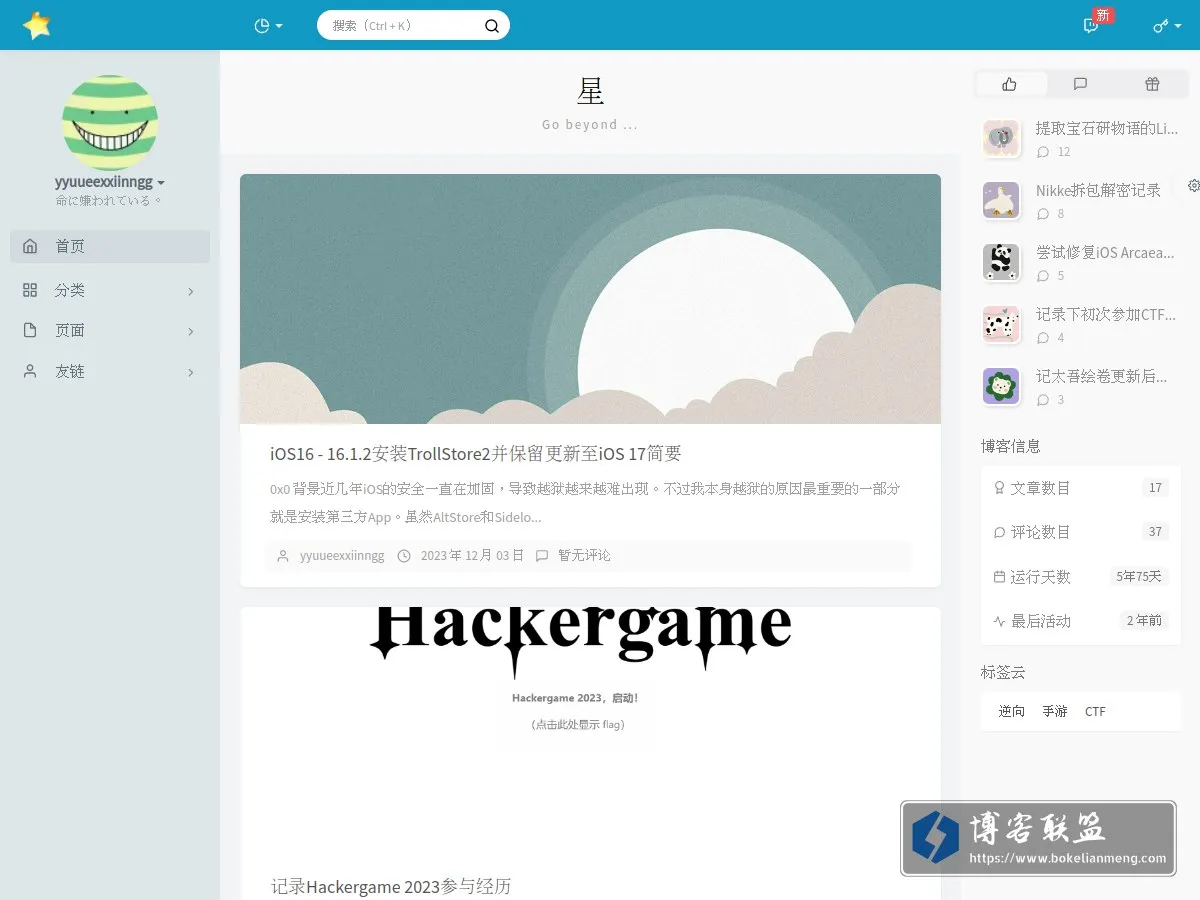Go to 首页 in the sidebar
Viewport: 1200px width, 900px height.
click(110, 246)
